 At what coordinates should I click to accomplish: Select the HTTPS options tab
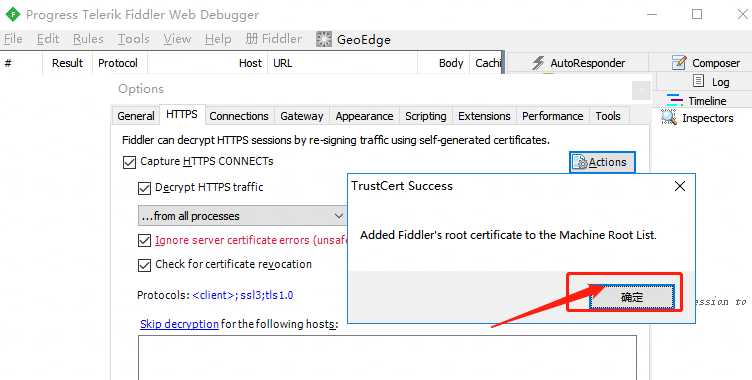point(182,115)
